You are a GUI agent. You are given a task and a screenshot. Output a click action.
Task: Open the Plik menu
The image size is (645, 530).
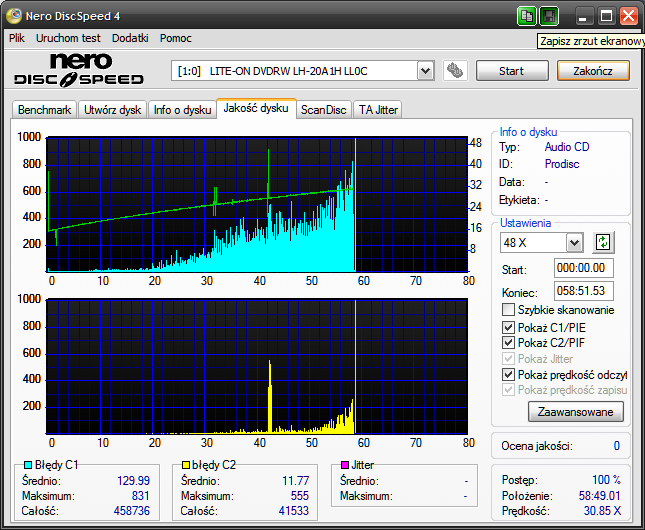click(x=17, y=38)
